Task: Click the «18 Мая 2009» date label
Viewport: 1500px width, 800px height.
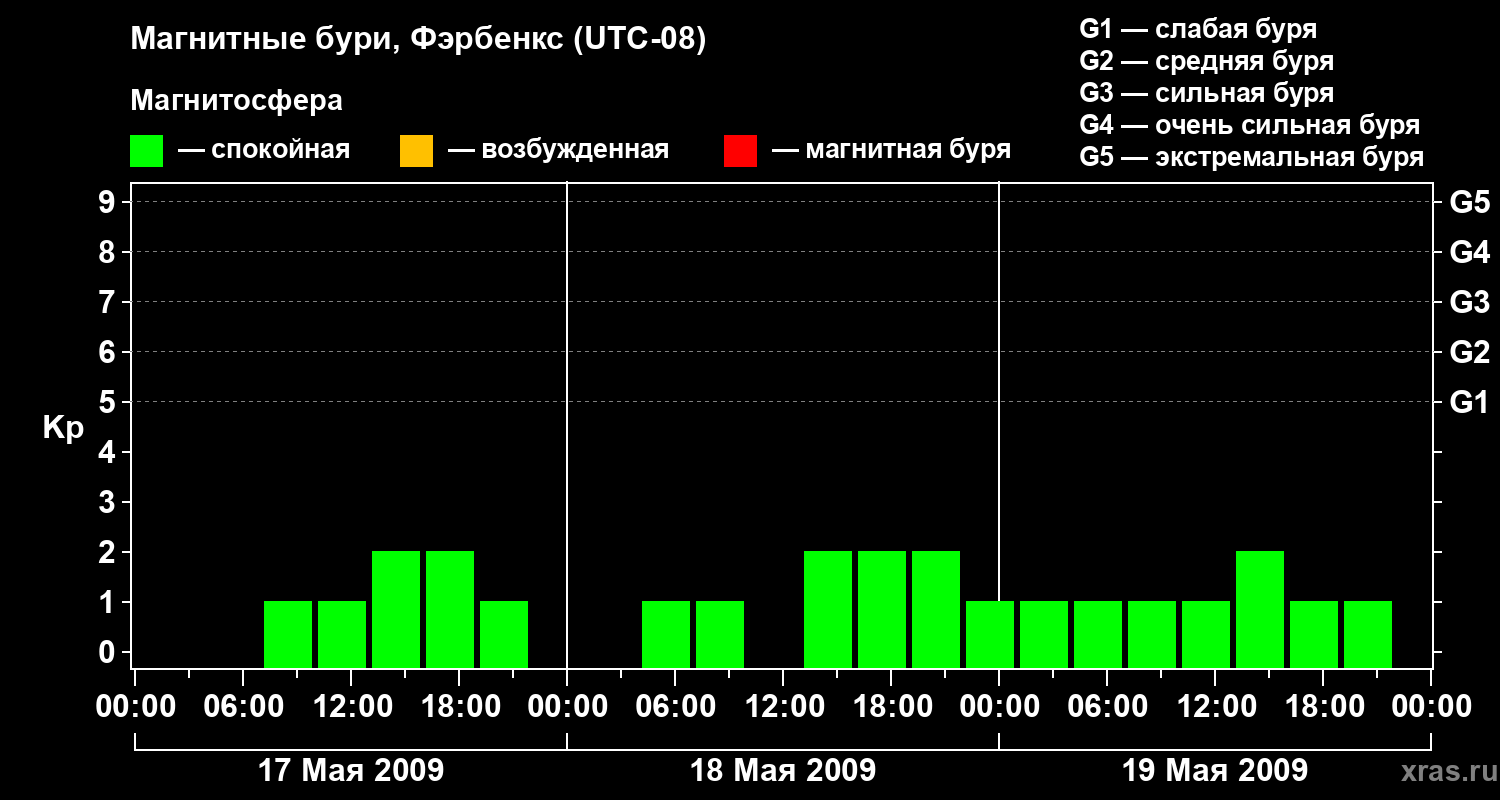Action: 783,771
